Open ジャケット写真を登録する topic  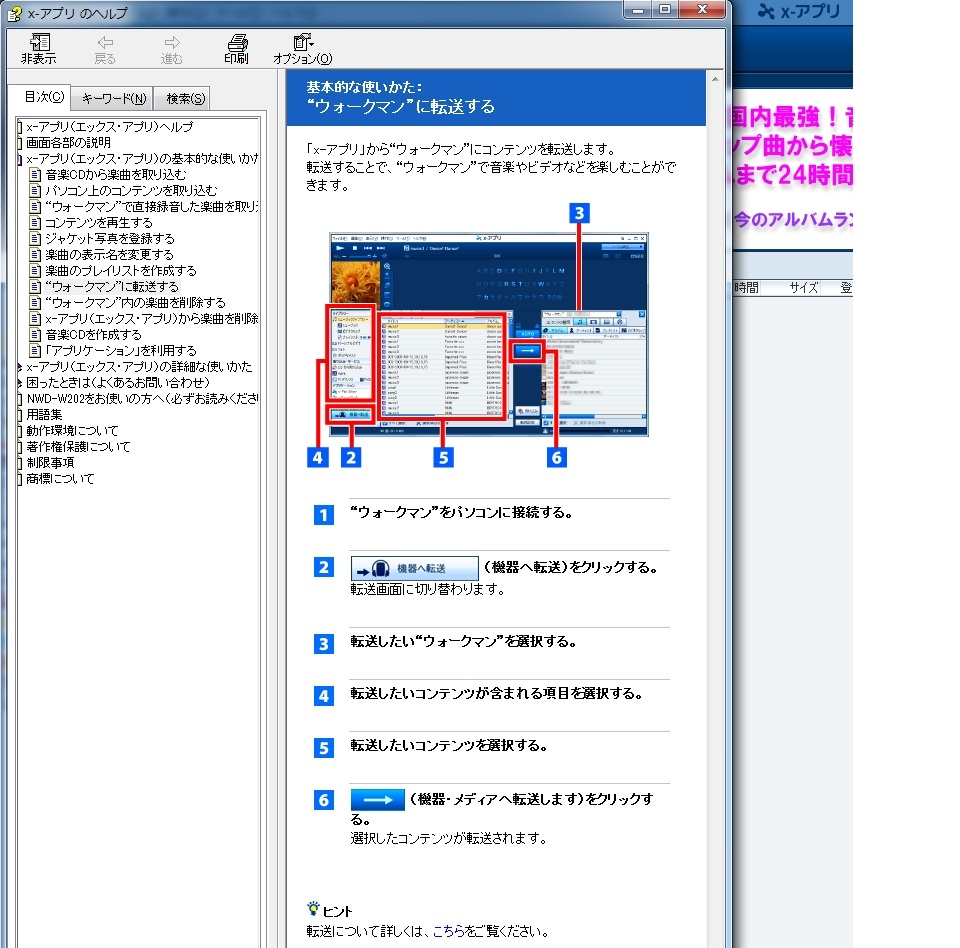[110, 238]
